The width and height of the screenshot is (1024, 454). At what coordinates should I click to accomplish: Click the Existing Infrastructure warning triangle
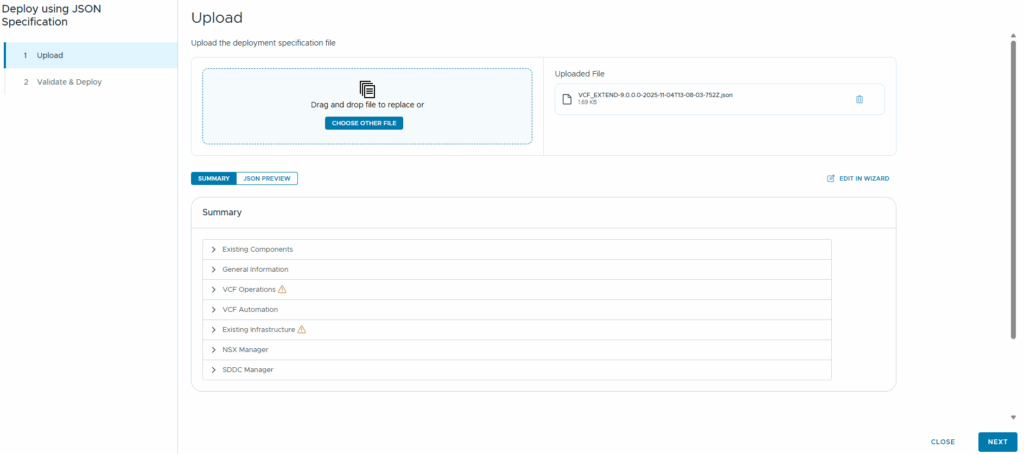point(302,330)
